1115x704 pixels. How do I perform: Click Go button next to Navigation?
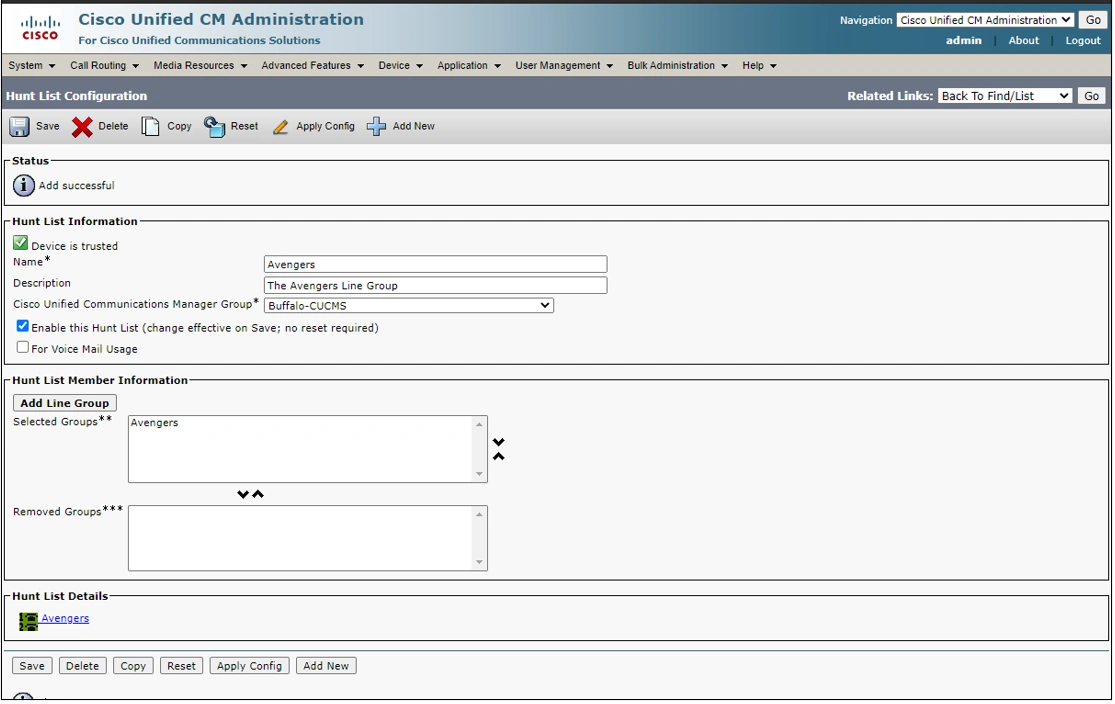[1093, 20]
